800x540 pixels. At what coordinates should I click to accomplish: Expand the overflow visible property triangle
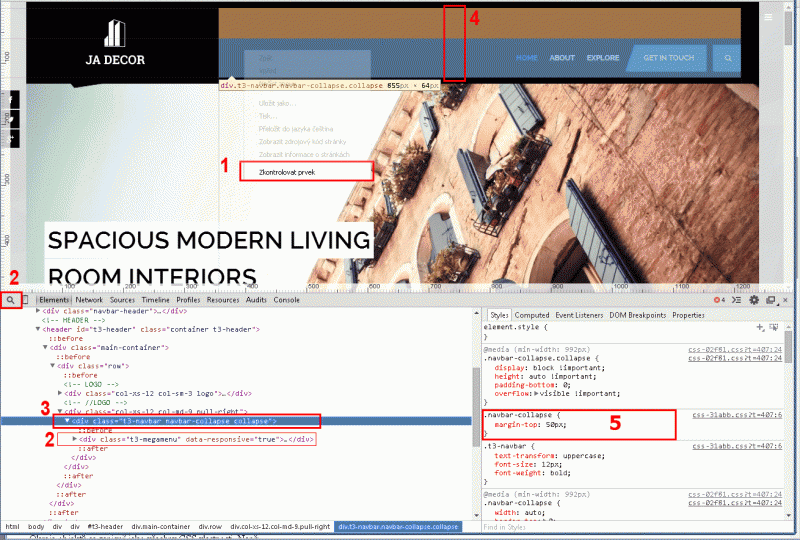click(536, 394)
